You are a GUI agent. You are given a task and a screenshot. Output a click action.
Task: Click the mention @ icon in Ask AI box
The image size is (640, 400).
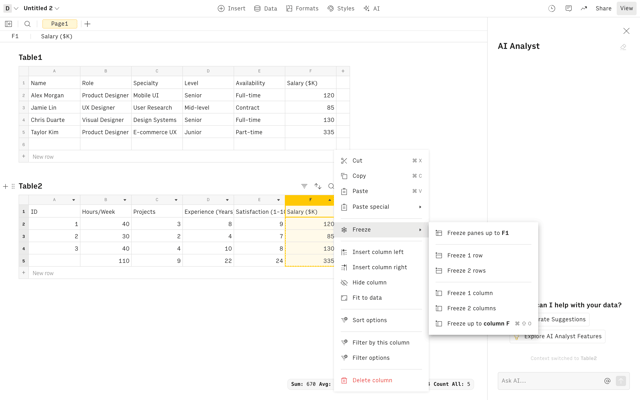[x=607, y=381]
